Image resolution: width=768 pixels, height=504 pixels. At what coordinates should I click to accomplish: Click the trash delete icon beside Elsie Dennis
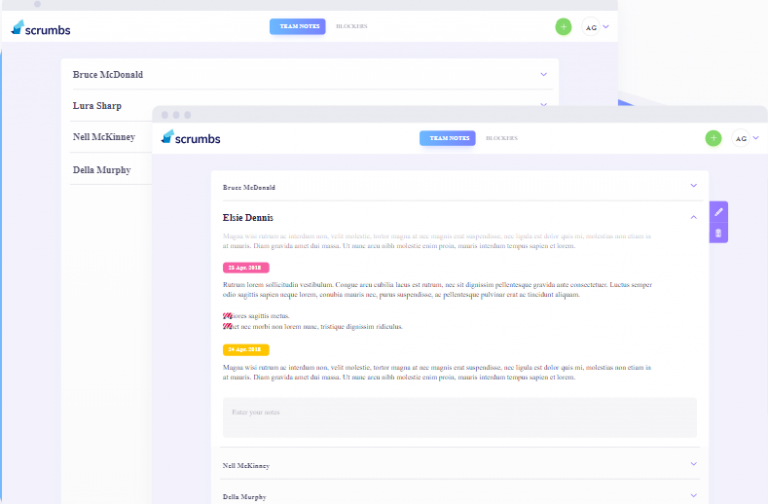718,233
